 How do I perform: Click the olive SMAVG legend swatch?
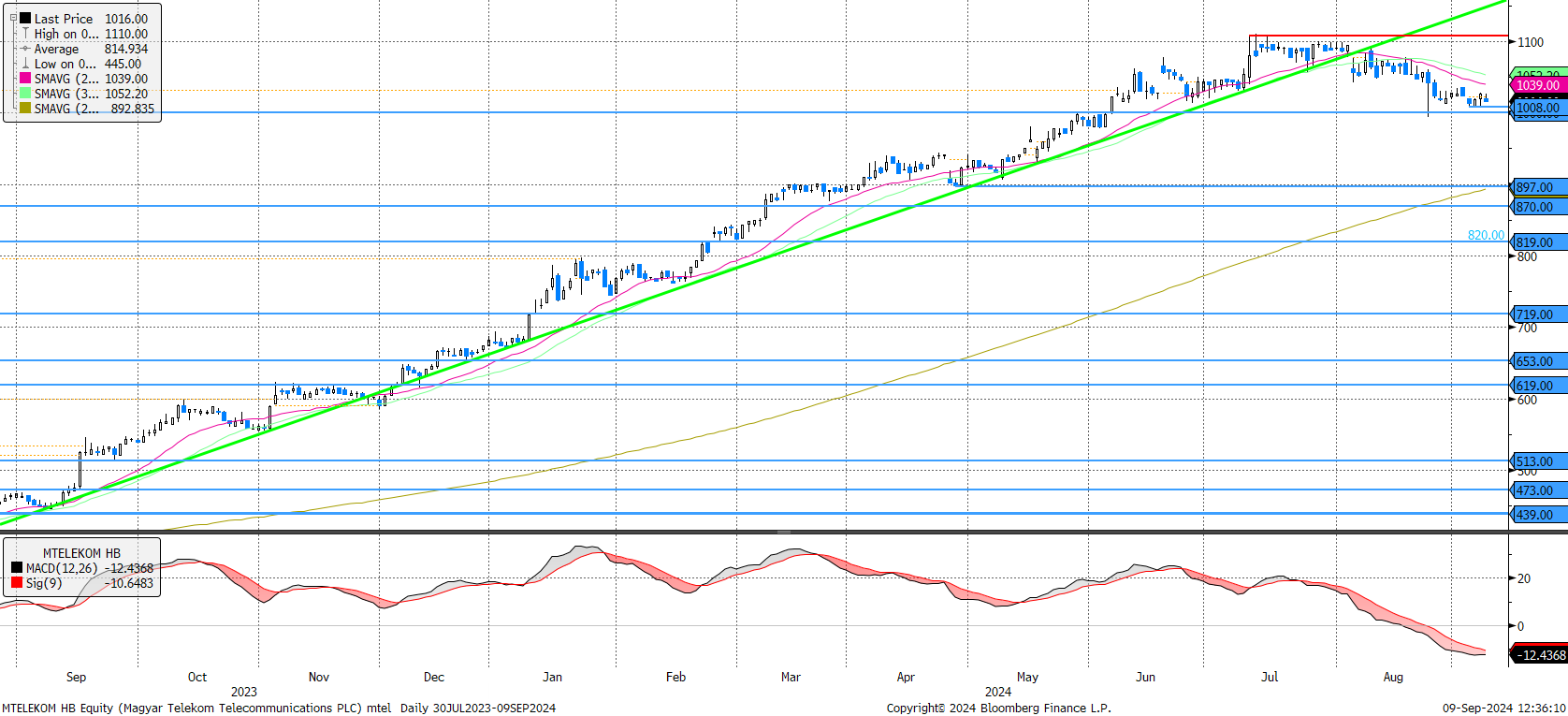[26, 109]
